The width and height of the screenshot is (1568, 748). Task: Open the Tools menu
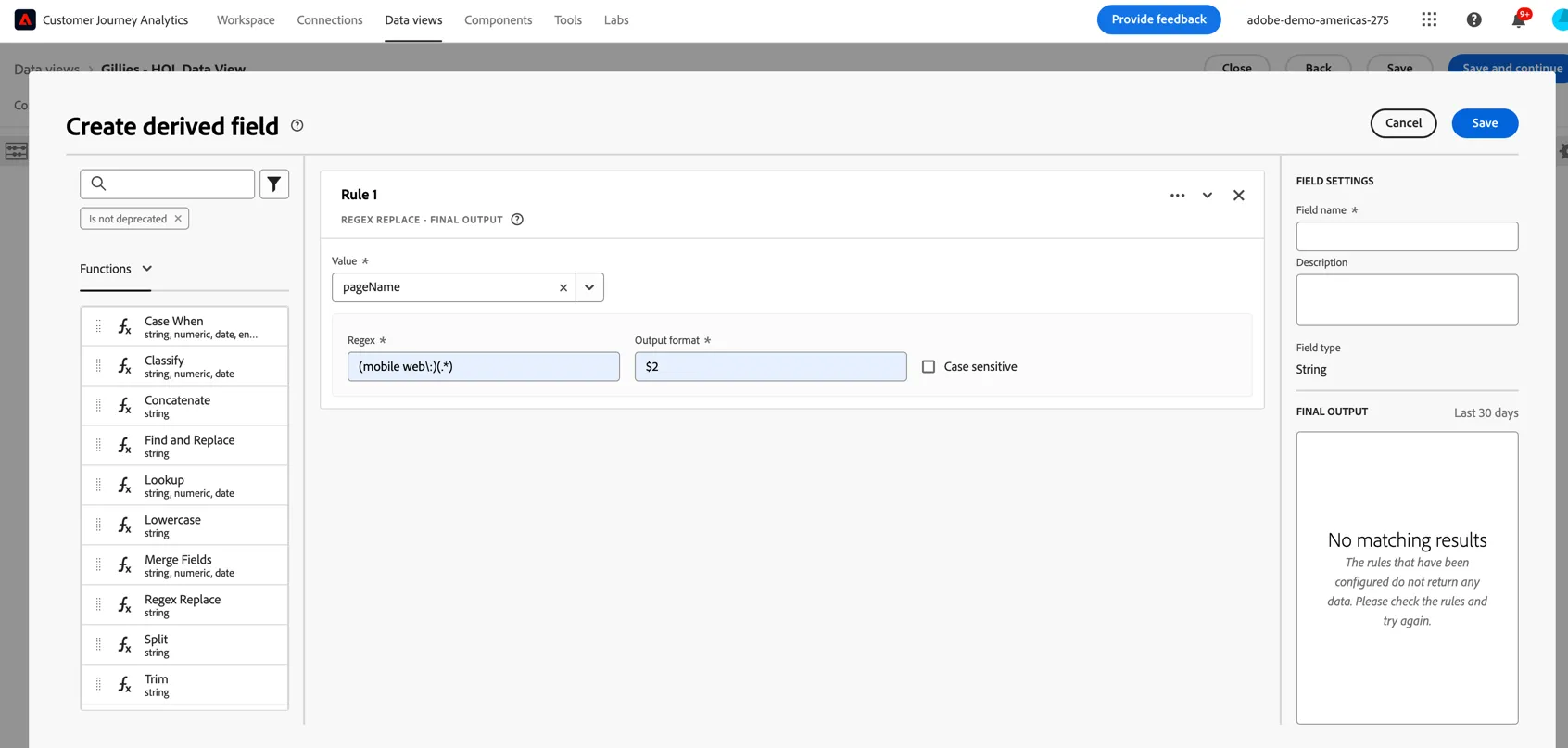[568, 19]
